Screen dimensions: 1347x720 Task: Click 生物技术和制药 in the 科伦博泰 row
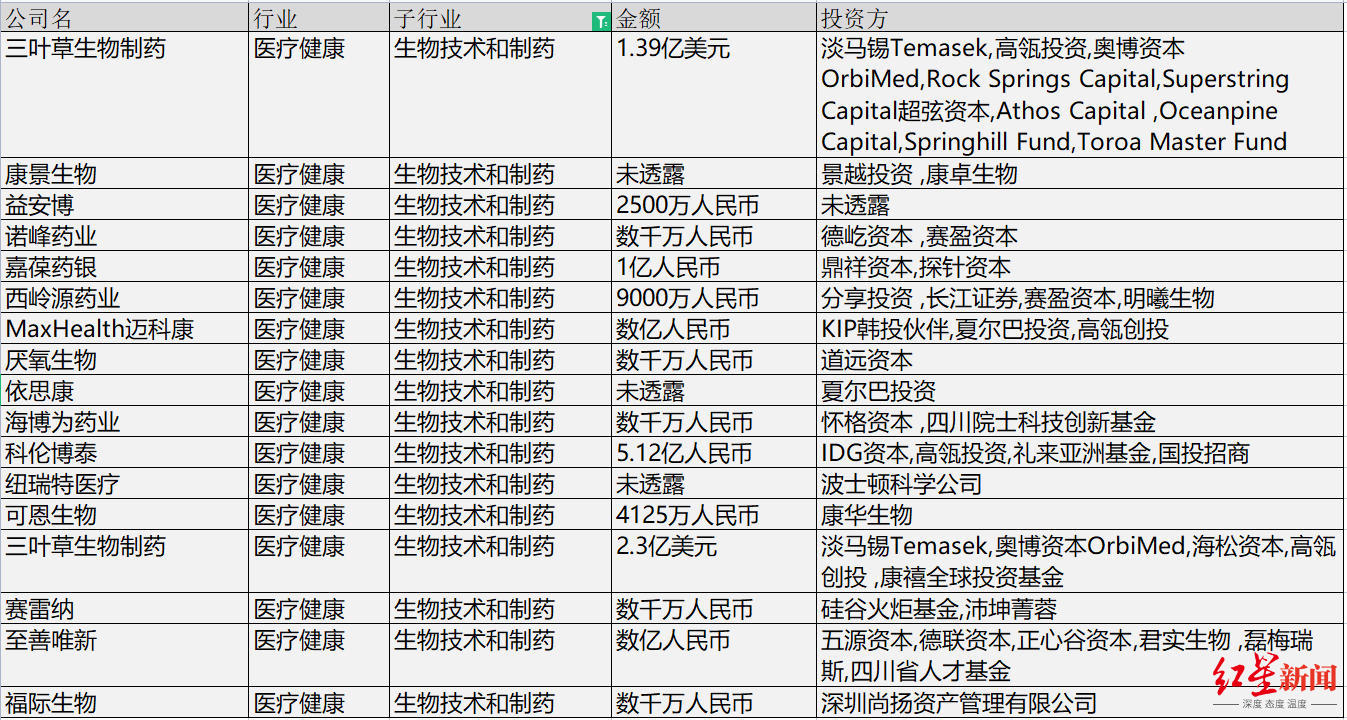(x=500, y=453)
